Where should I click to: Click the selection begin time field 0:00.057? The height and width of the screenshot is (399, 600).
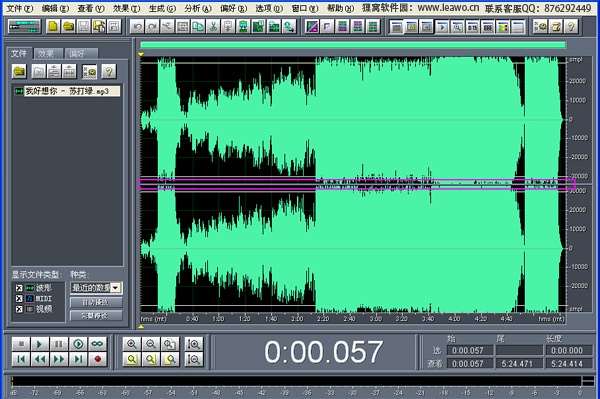click(470, 350)
